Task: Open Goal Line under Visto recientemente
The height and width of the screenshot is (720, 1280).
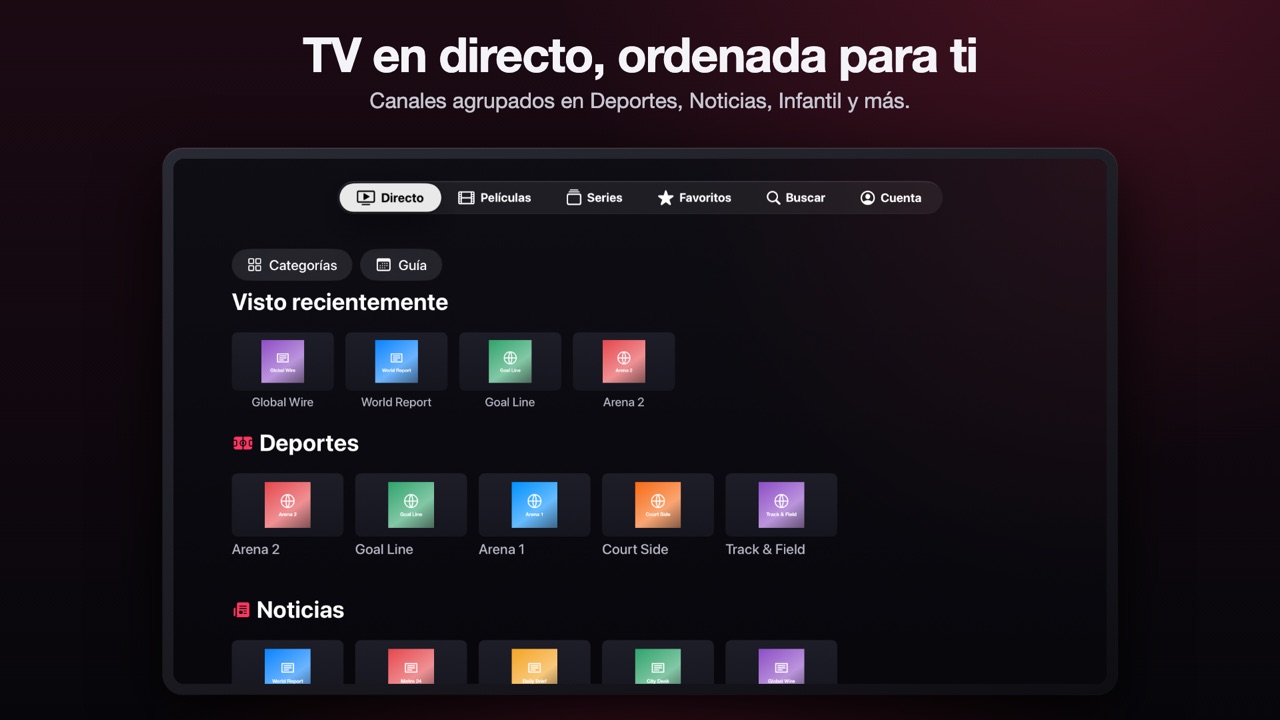Action: tap(510, 361)
